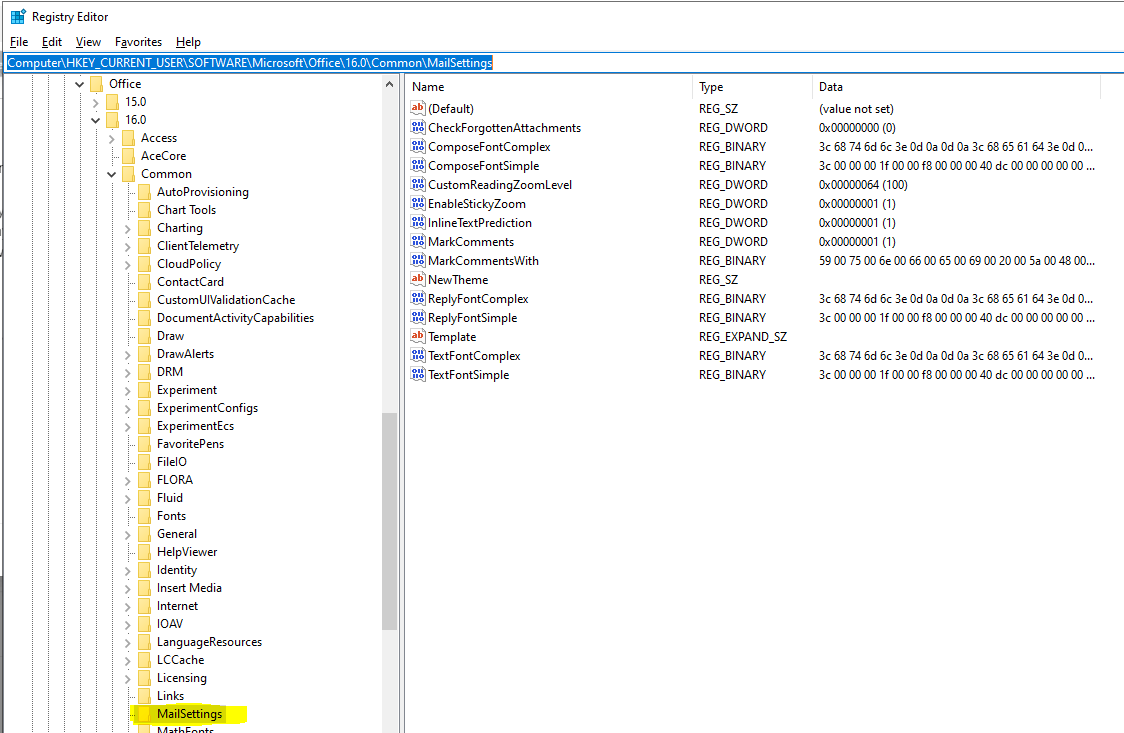Open the Edit menu

pos(52,42)
